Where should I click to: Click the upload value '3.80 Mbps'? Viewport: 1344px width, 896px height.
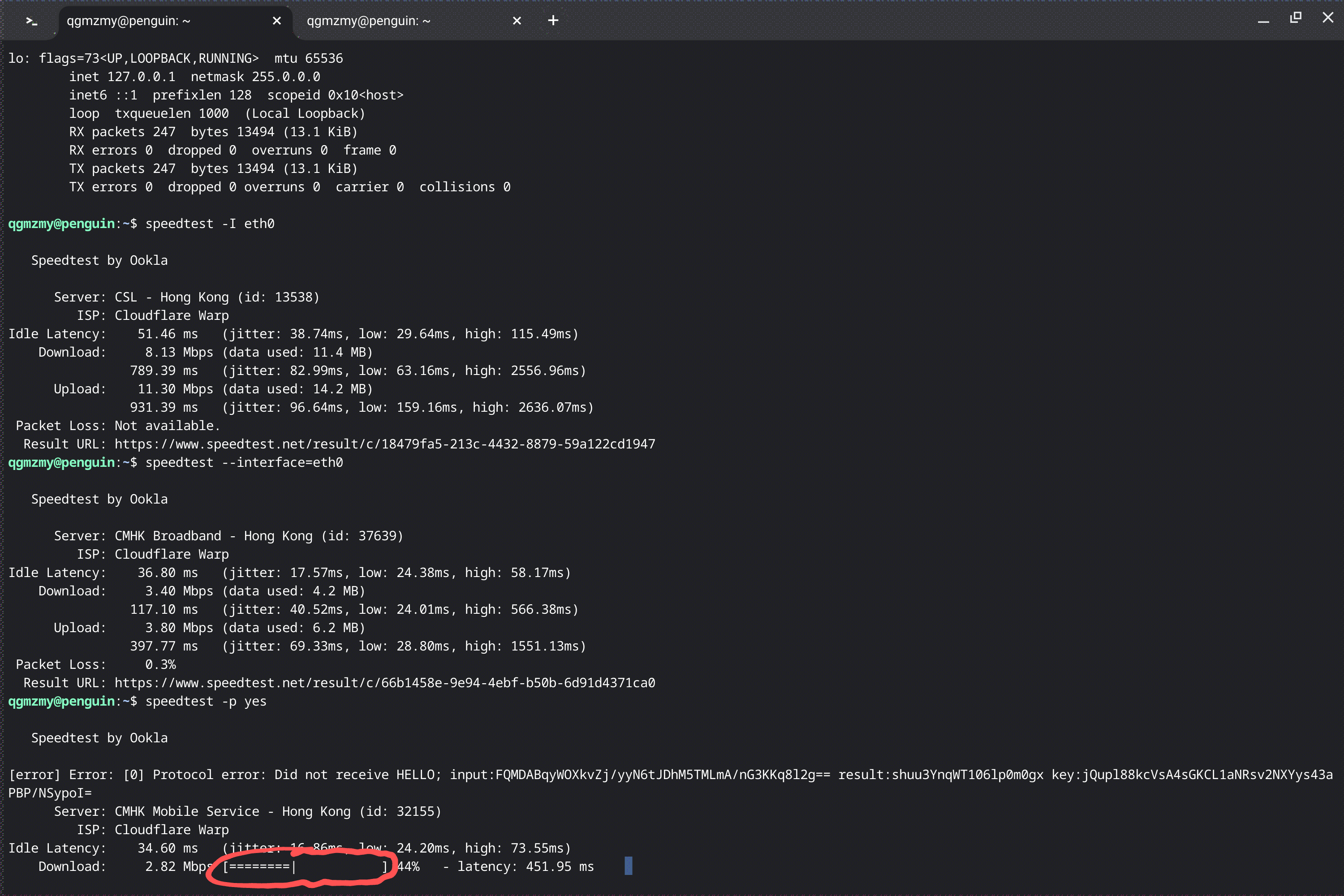179,628
